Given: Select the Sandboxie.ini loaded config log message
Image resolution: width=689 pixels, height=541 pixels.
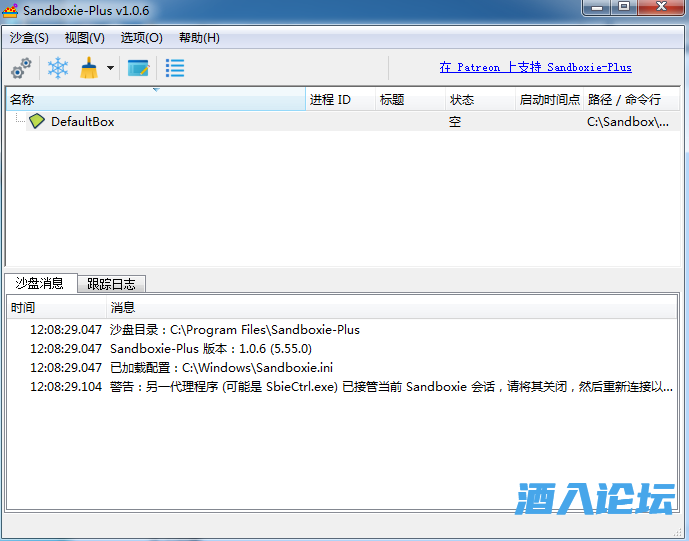Looking at the screenshot, I should (221, 368).
